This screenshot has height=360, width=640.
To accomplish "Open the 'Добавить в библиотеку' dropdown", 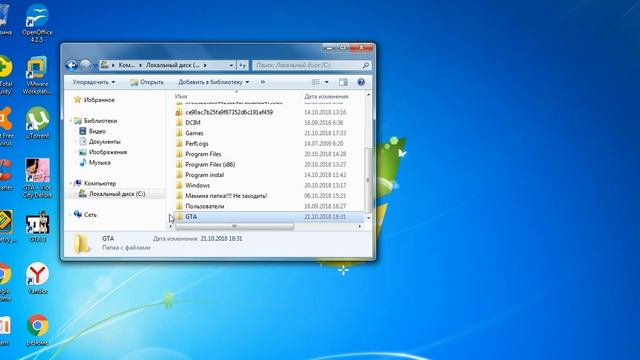I will [x=213, y=82].
